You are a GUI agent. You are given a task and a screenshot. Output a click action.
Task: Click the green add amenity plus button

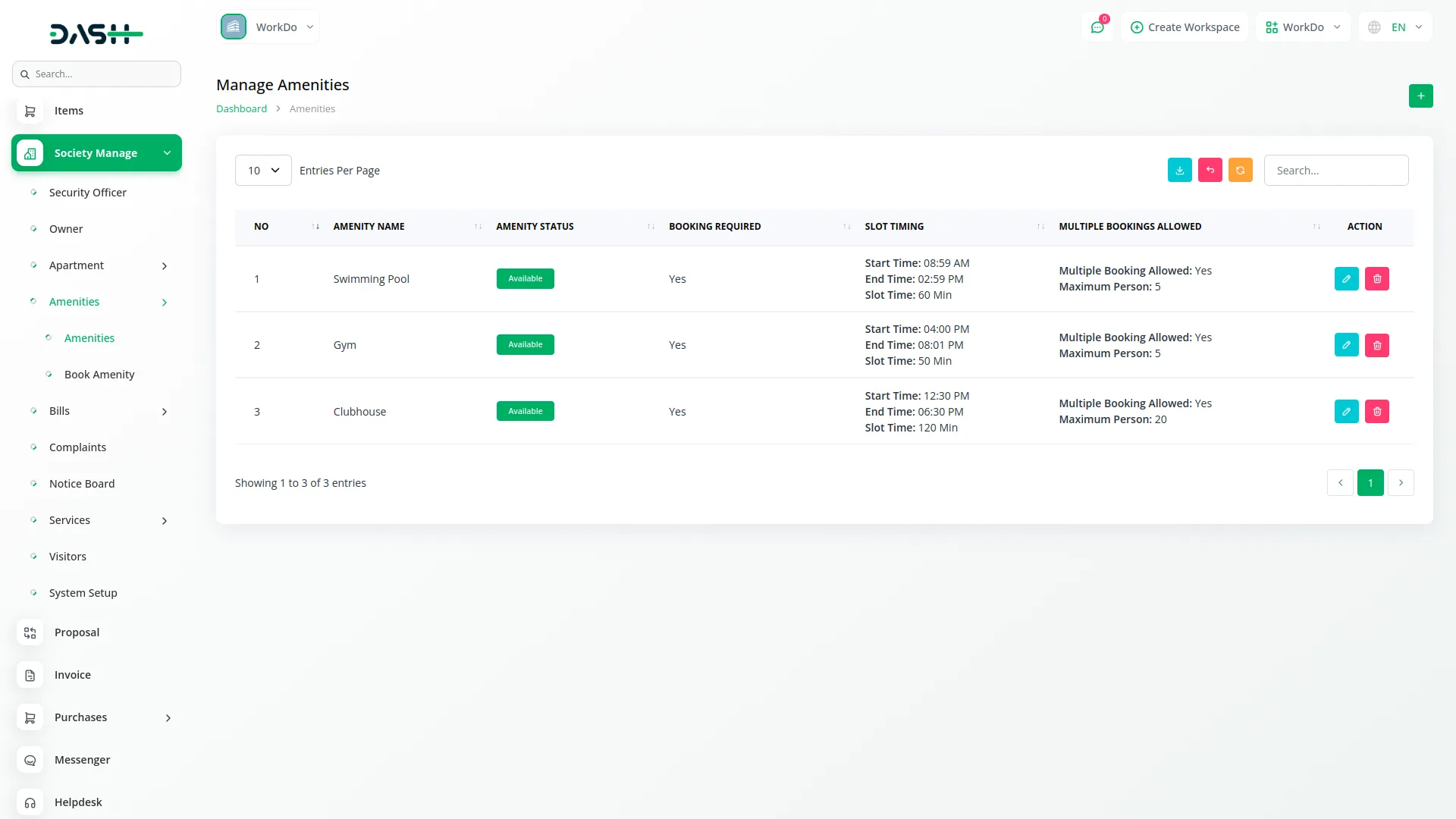pyautogui.click(x=1420, y=96)
